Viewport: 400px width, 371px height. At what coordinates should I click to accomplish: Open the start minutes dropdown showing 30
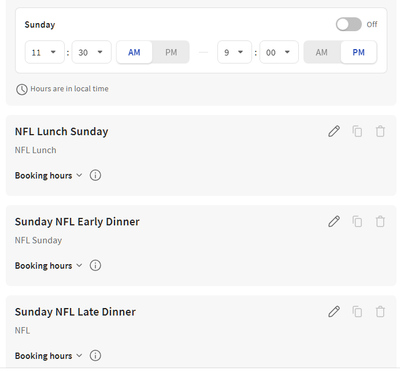(92, 52)
